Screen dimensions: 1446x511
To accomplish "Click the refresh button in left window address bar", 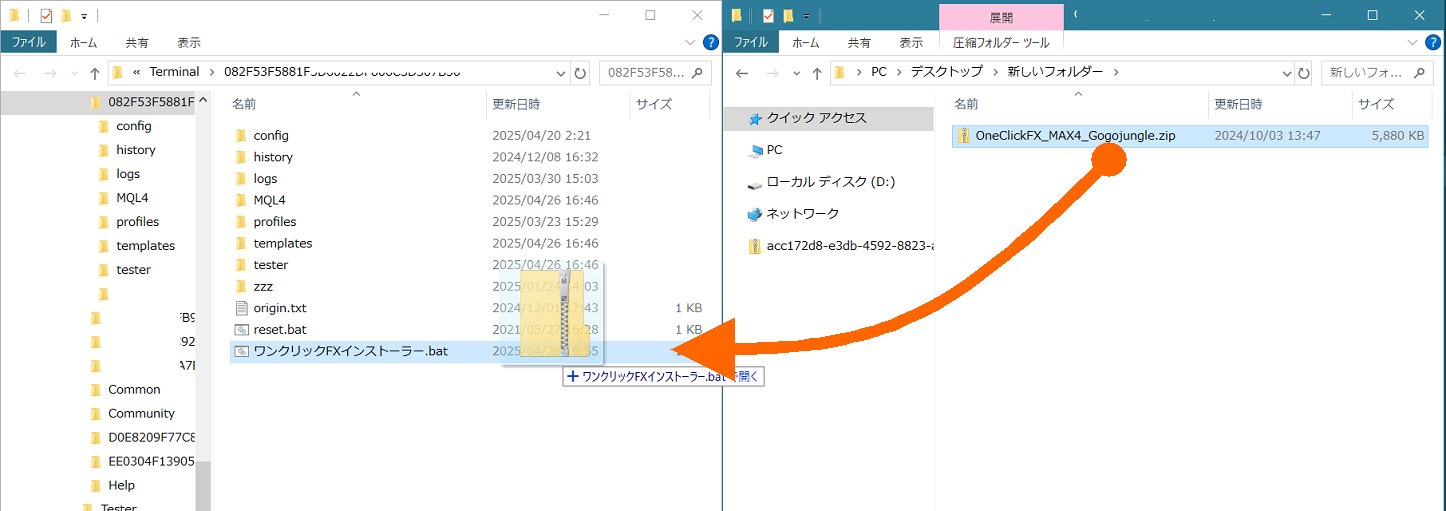I will pos(580,72).
